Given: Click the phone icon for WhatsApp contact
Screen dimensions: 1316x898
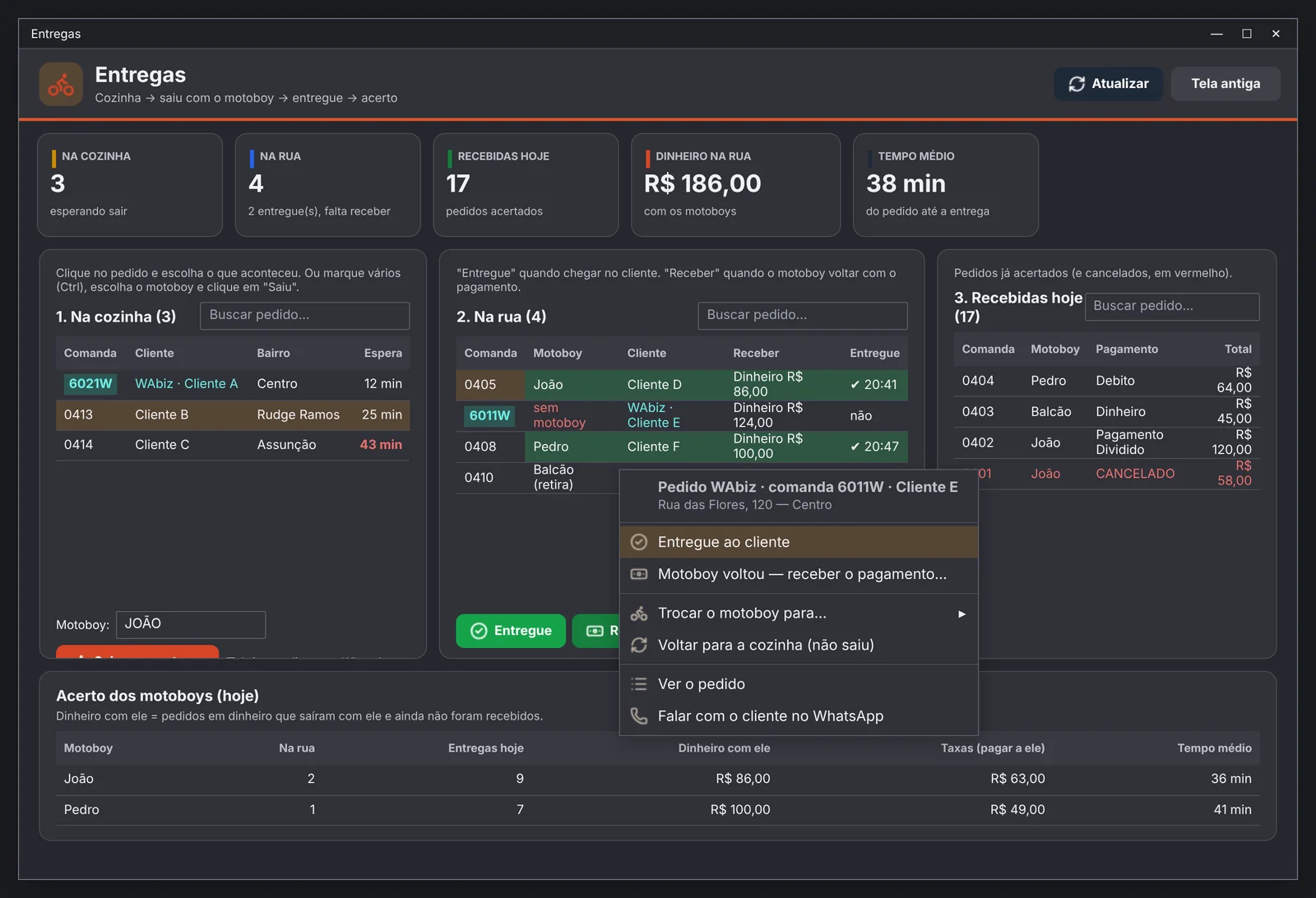Looking at the screenshot, I should [638, 716].
